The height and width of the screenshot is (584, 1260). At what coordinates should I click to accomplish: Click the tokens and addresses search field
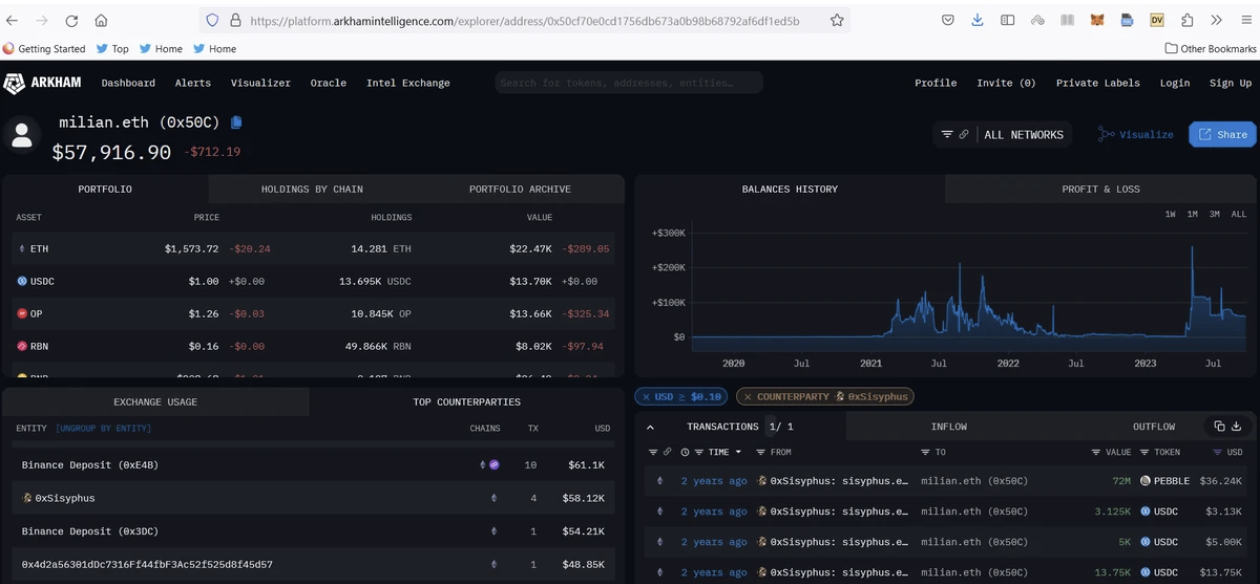point(628,83)
